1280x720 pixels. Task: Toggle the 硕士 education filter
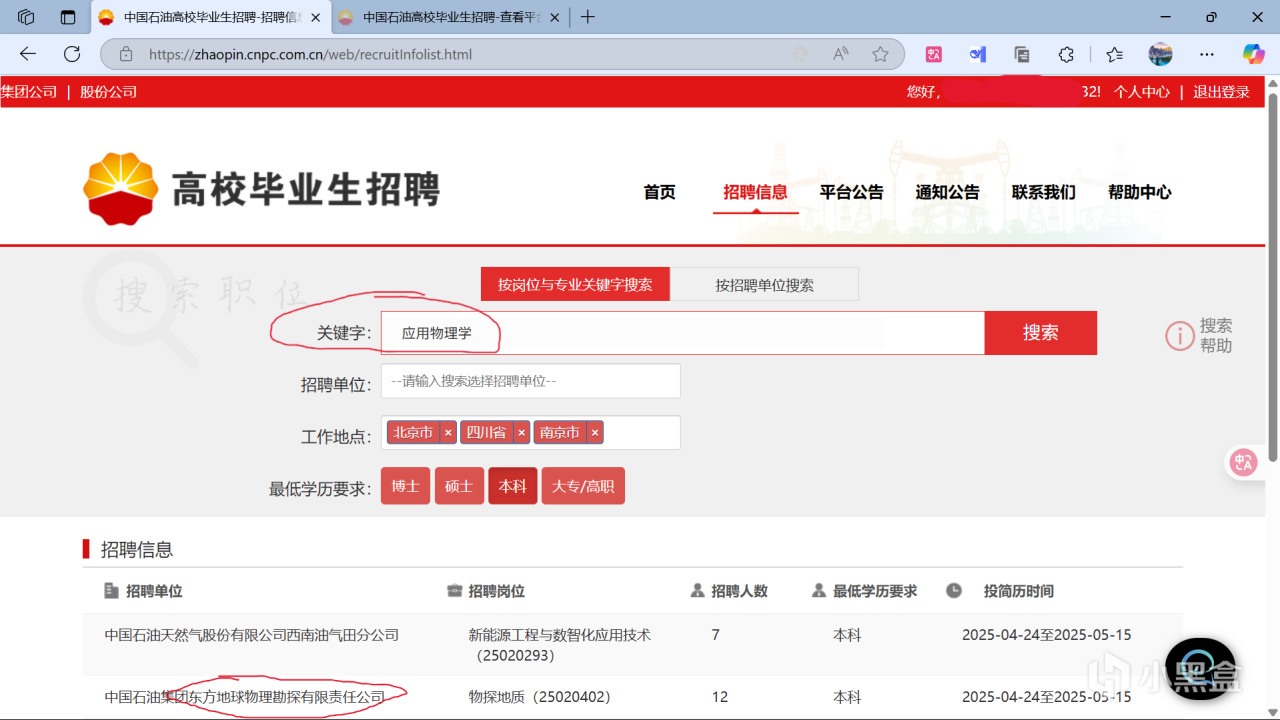[459, 486]
